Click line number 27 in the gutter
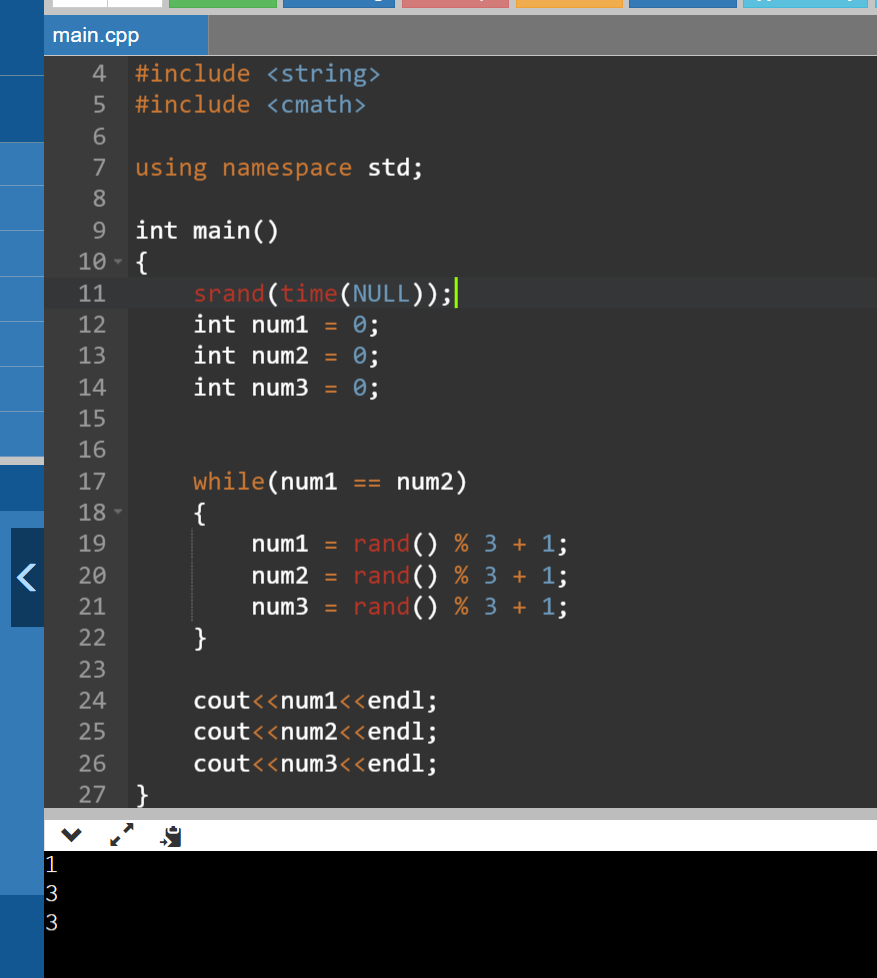Screen dimensions: 877x978 coord(92,794)
